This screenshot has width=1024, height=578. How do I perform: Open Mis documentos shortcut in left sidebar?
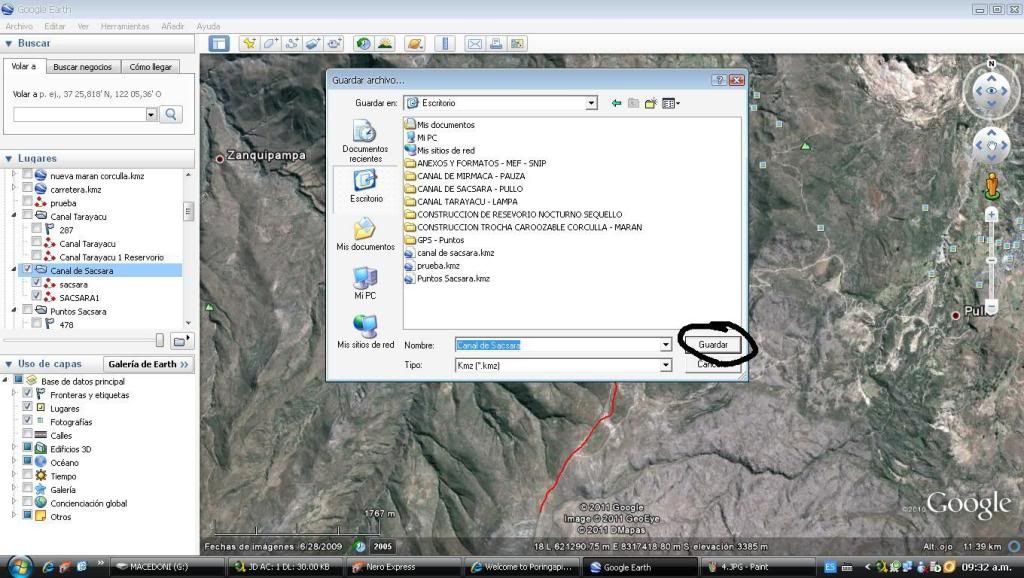click(365, 234)
